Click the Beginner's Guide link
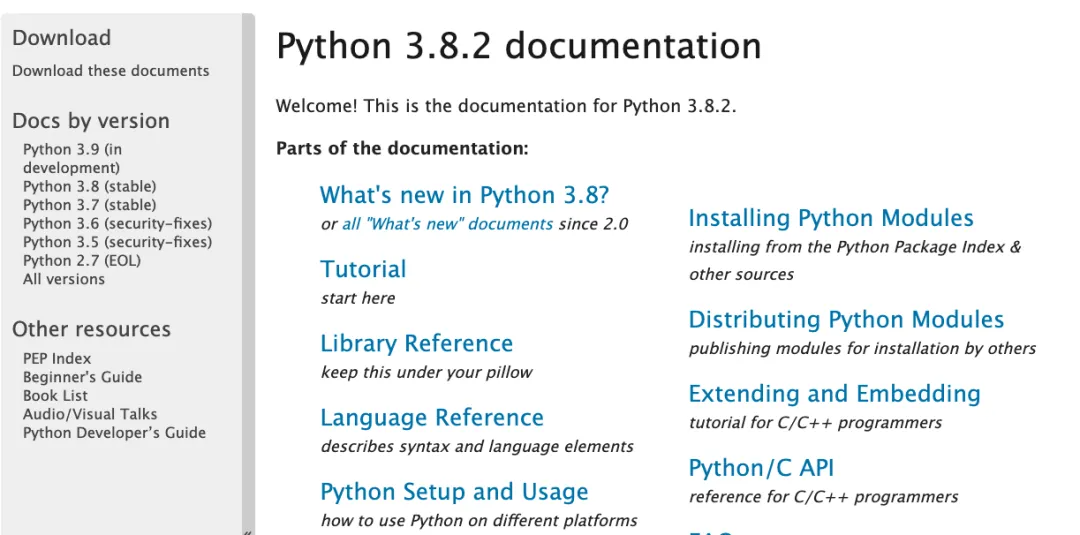Screen dimensions: 1080x535 click(82, 377)
